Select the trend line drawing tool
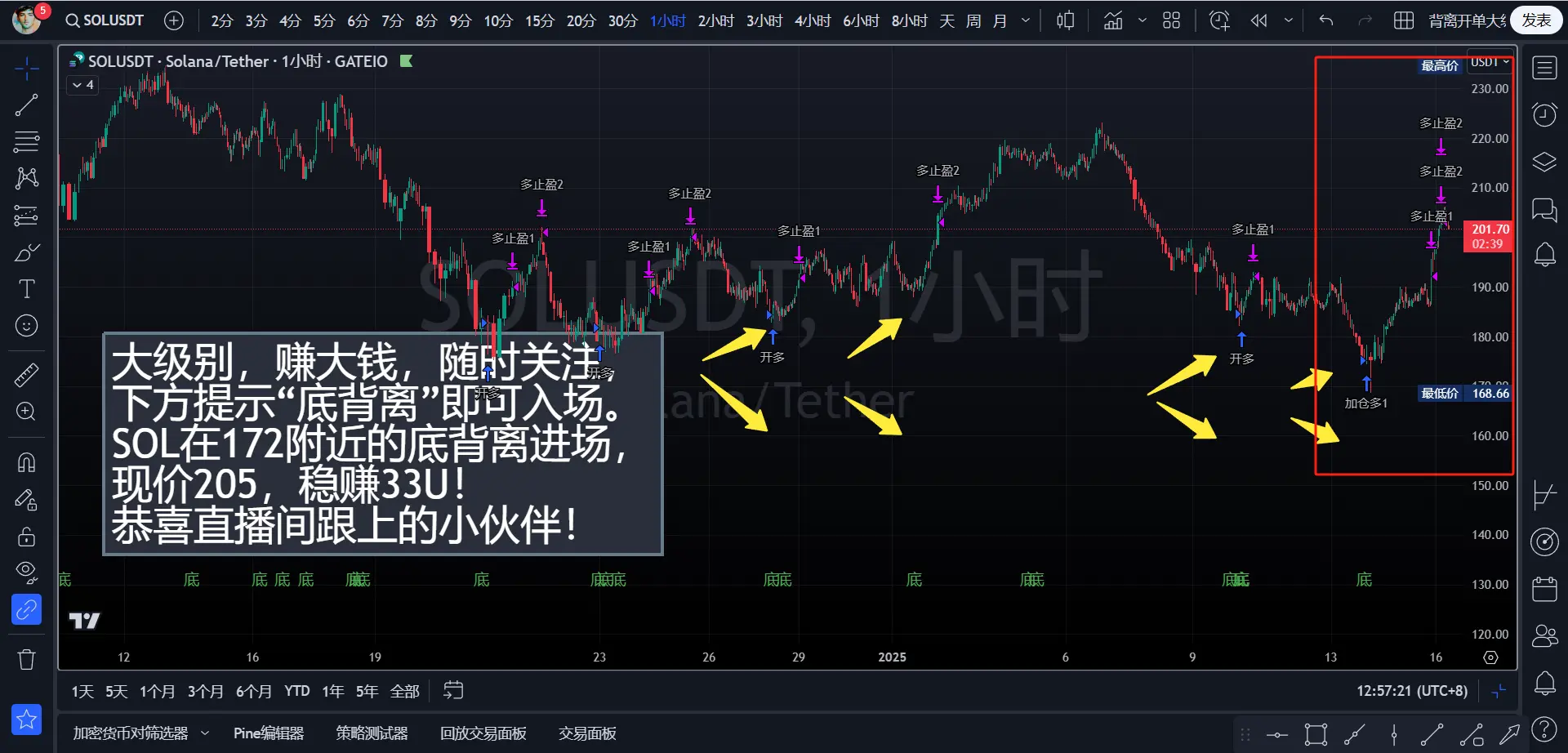Image resolution: width=1568 pixels, height=753 pixels. 26,105
